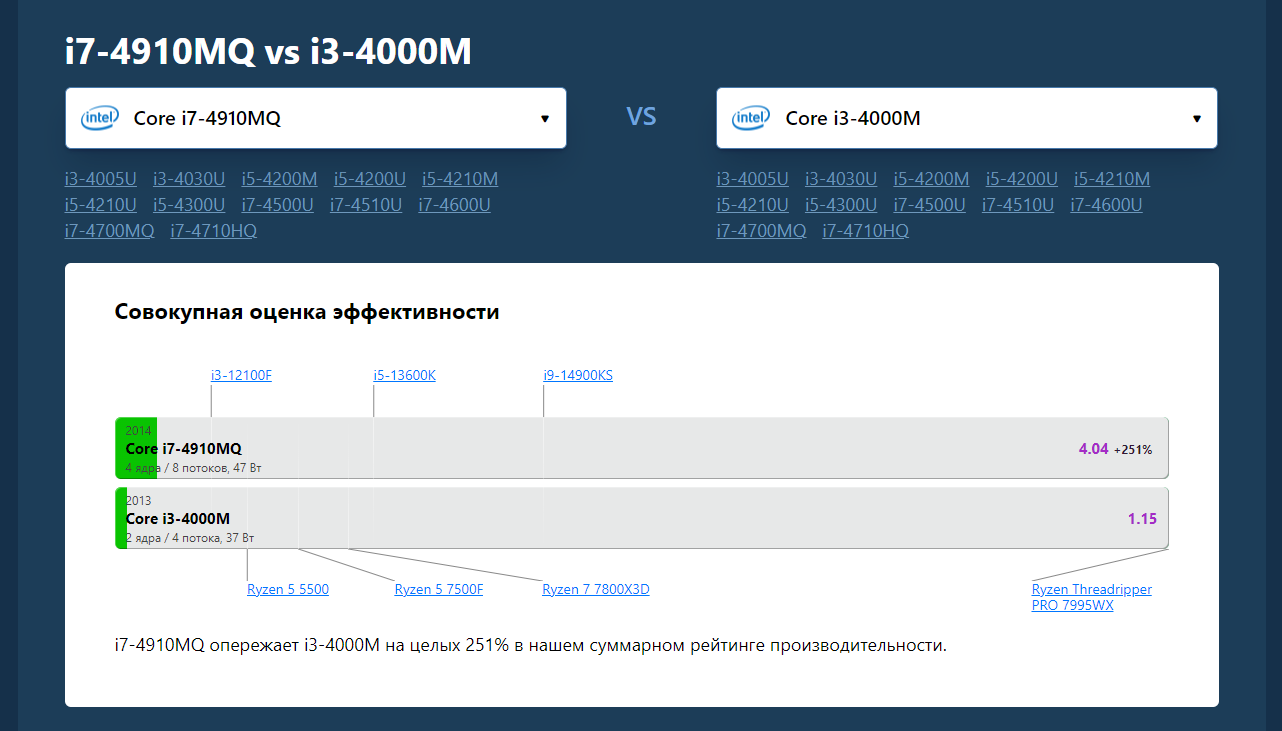Open i5-4200M link under the i3-4000M selector

coord(932,179)
